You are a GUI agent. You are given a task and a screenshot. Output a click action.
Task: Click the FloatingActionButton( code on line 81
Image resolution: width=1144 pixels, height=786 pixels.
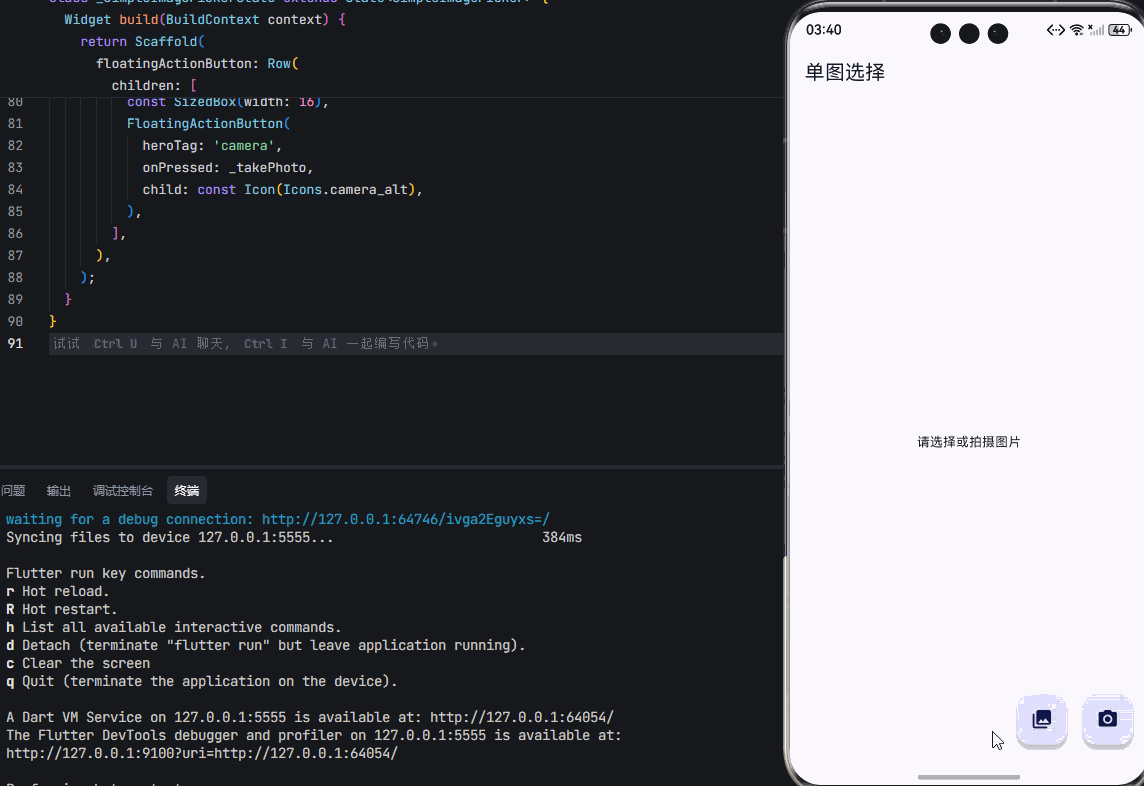[x=209, y=123]
